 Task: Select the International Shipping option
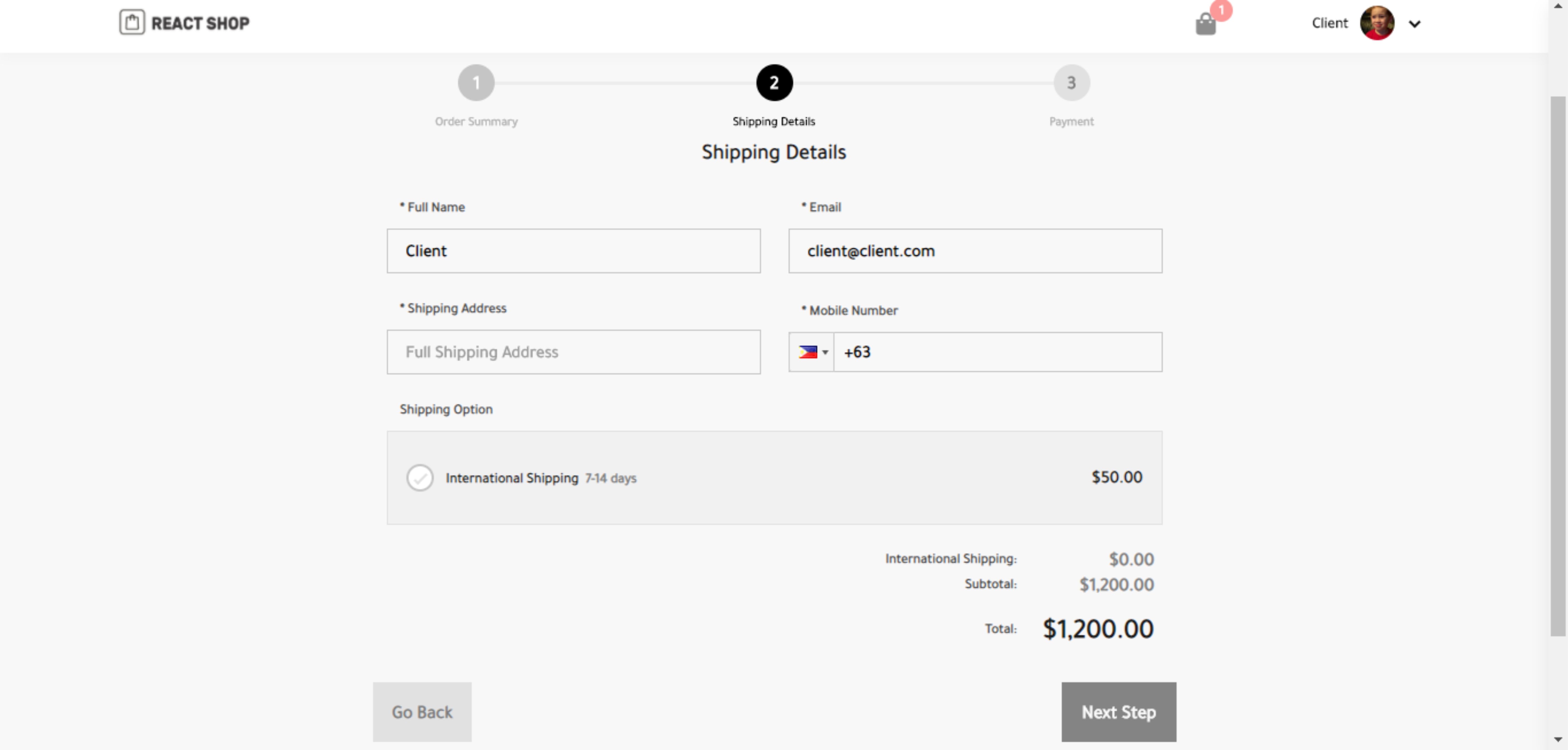pos(420,478)
